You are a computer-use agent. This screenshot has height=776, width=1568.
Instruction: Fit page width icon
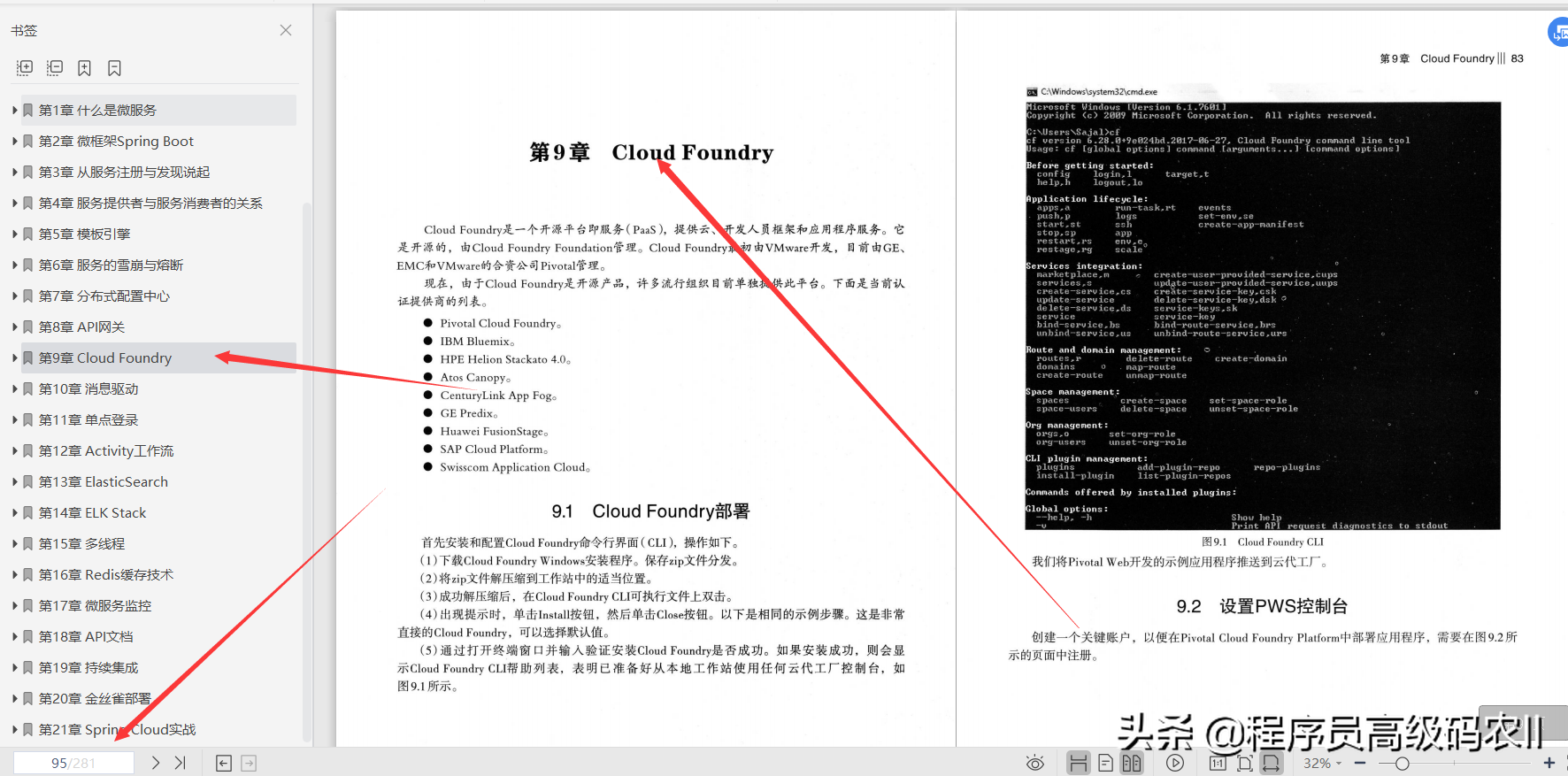point(1271,763)
